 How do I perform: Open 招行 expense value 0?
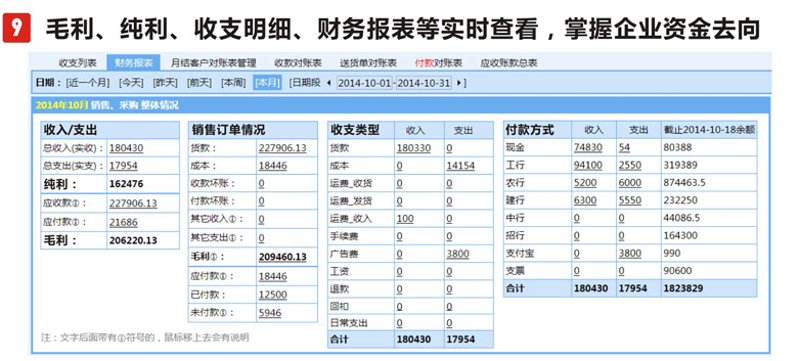pos(621,236)
